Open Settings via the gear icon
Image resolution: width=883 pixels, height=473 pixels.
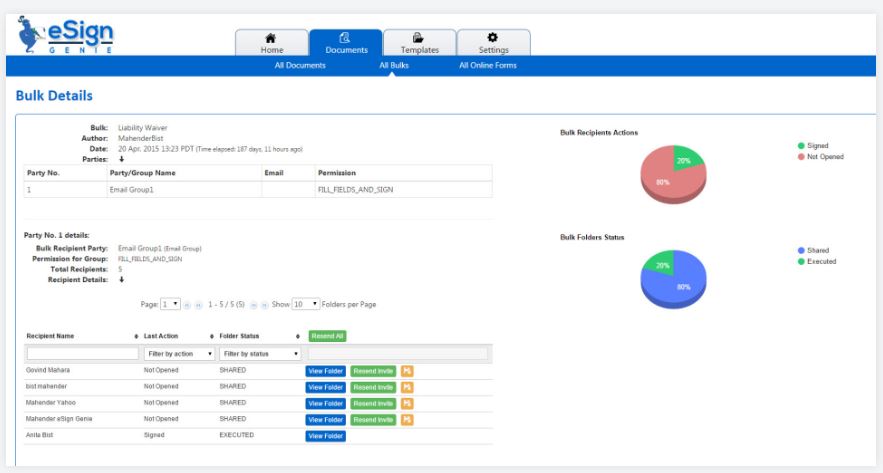pyautogui.click(x=493, y=37)
